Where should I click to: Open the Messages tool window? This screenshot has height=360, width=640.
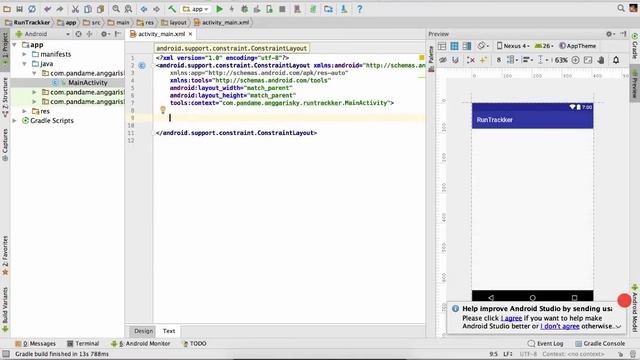coord(36,344)
